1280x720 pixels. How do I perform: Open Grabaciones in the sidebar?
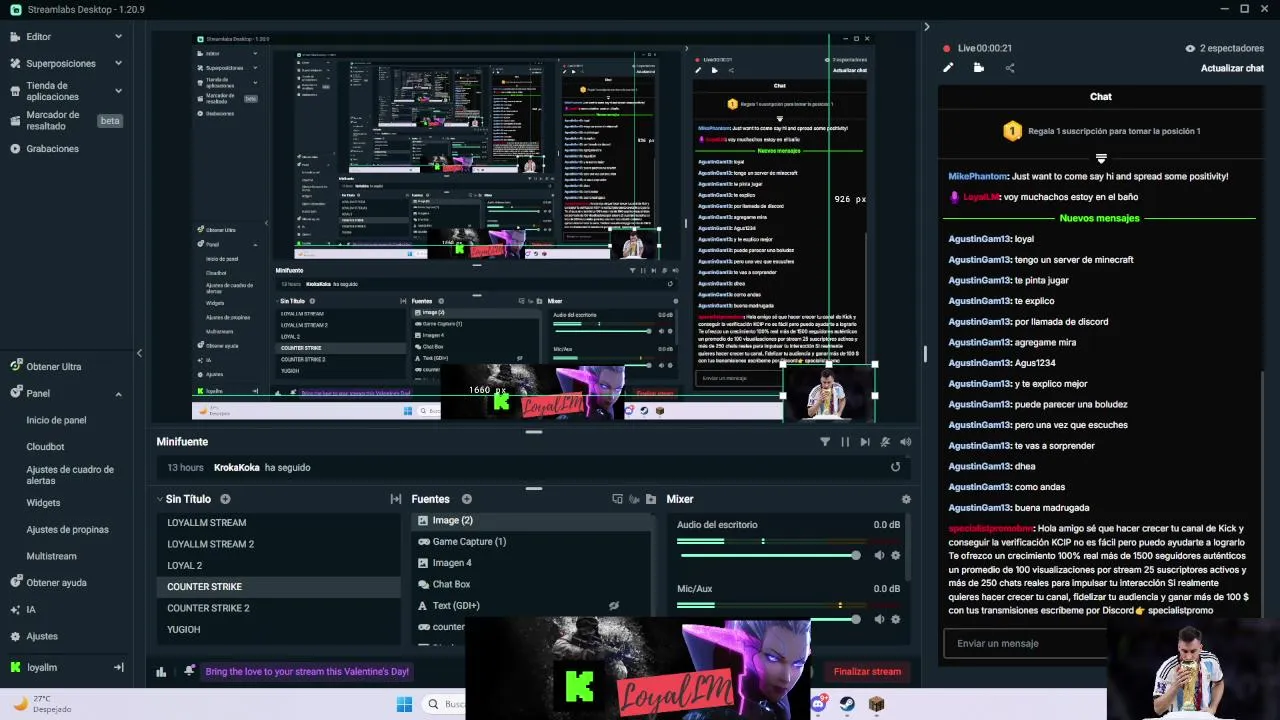click(x=52, y=149)
